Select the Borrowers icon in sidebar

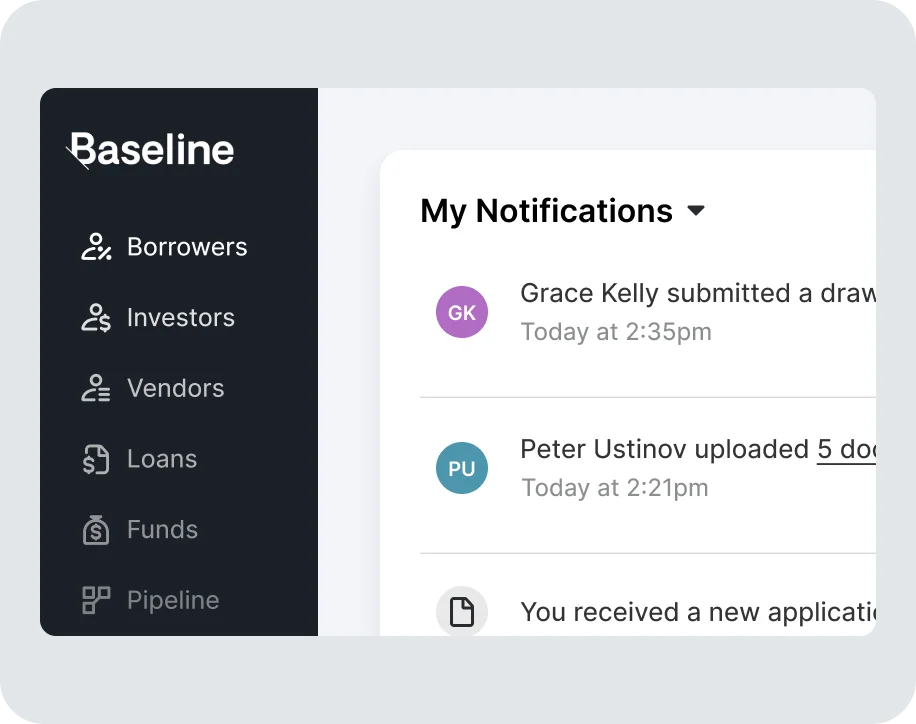pyautogui.click(x=96, y=247)
